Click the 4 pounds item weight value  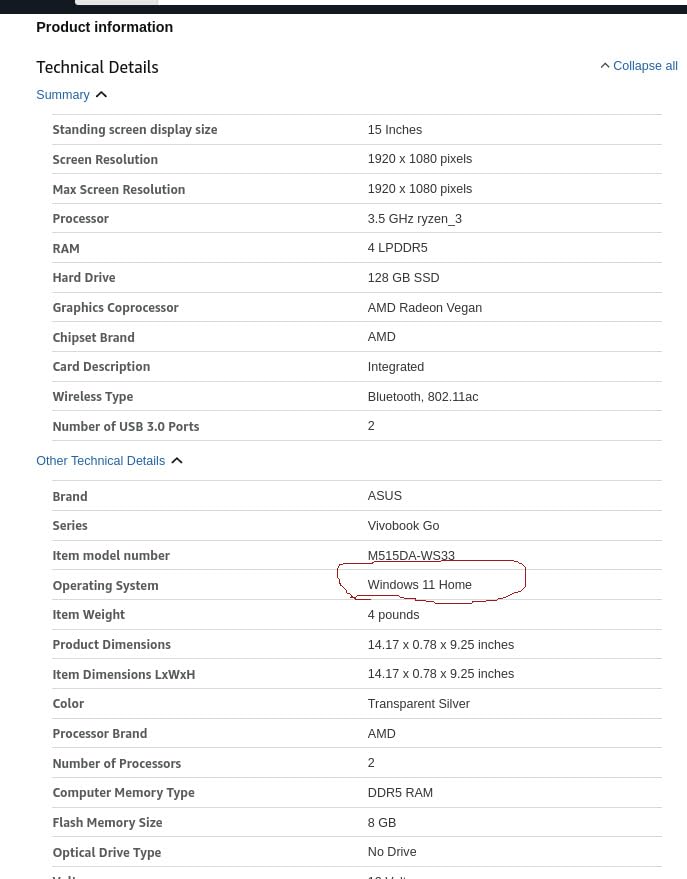pos(393,614)
